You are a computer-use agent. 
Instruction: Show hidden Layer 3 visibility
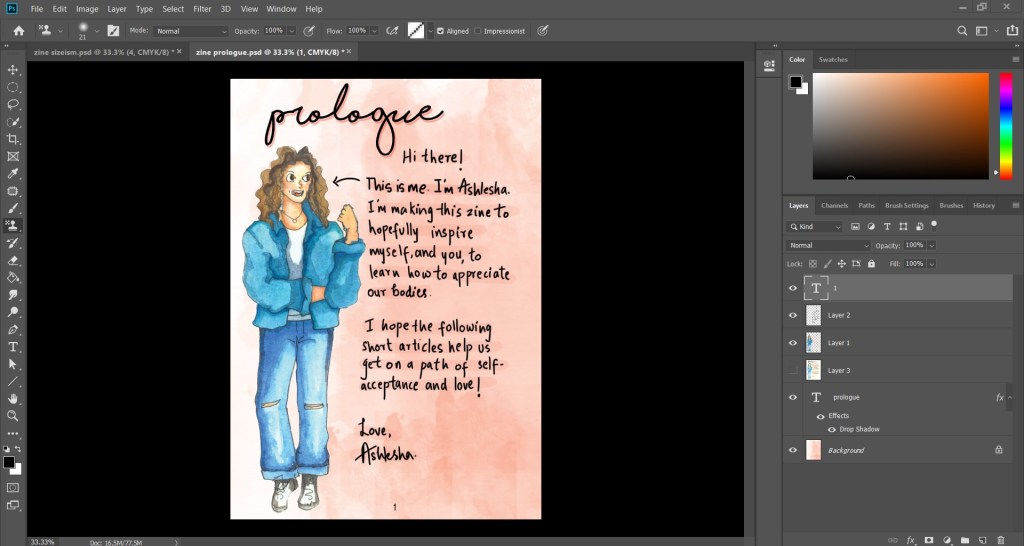point(793,370)
